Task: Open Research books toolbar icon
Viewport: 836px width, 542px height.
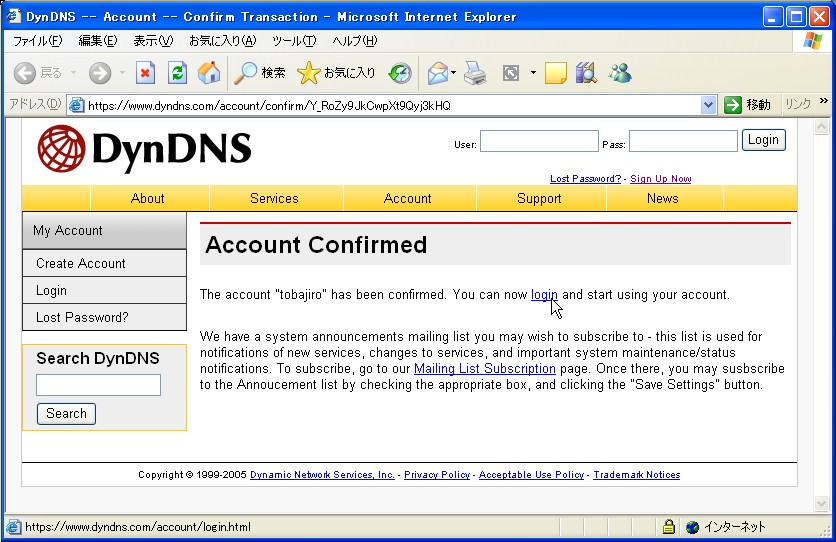Action: click(x=586, y=73)
